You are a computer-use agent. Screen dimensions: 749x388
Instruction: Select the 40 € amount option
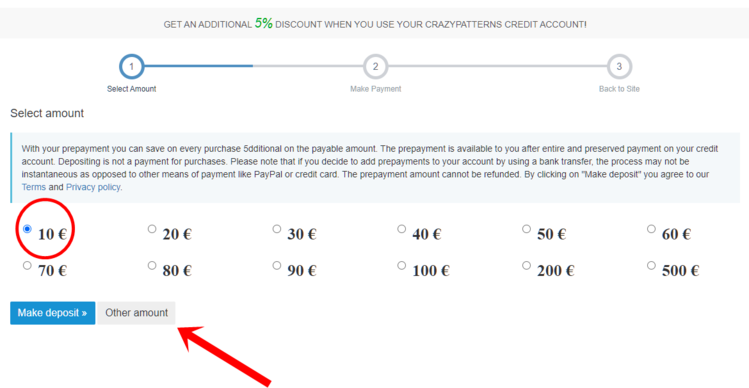[x=401, y=229]
